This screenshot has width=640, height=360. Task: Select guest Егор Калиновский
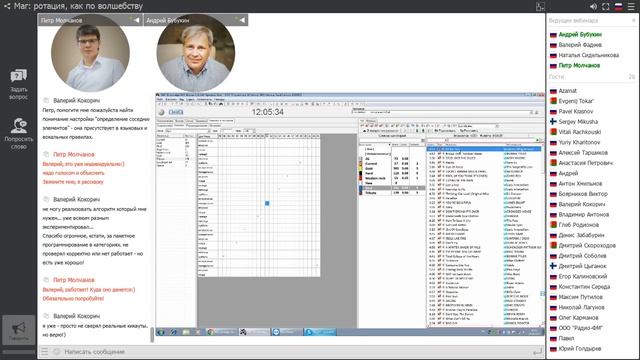(x=582, y=276)
